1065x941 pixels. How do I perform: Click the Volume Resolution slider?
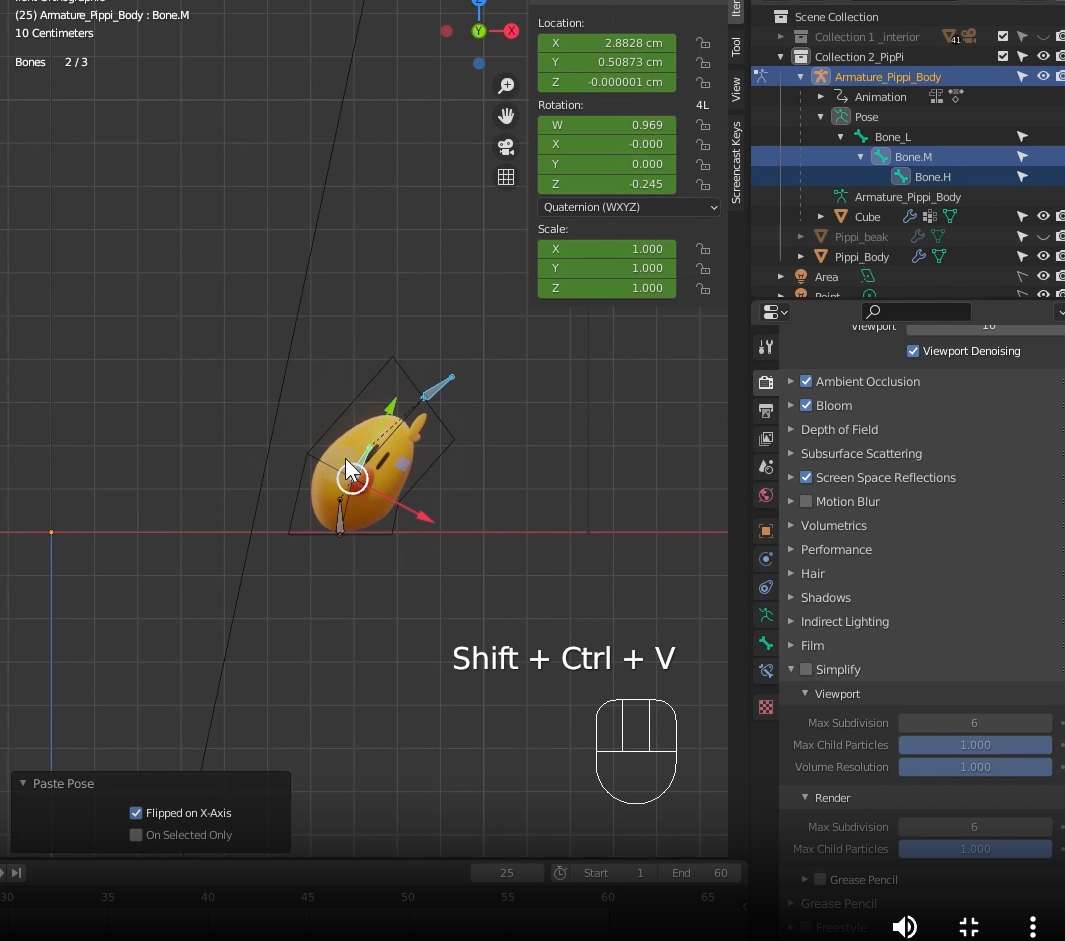(975, 767)
